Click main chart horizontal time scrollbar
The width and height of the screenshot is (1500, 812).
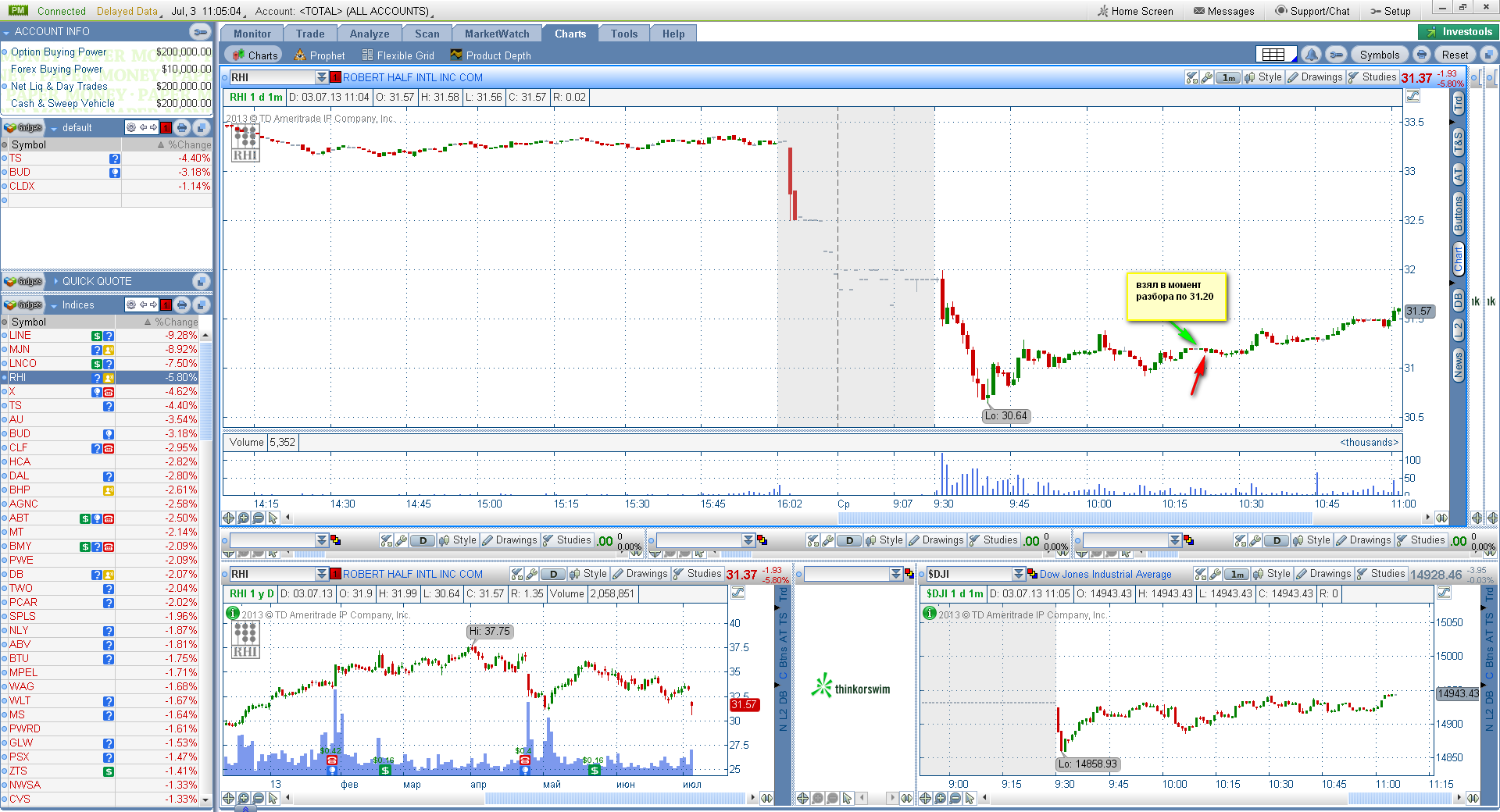tap(1075, 518)
